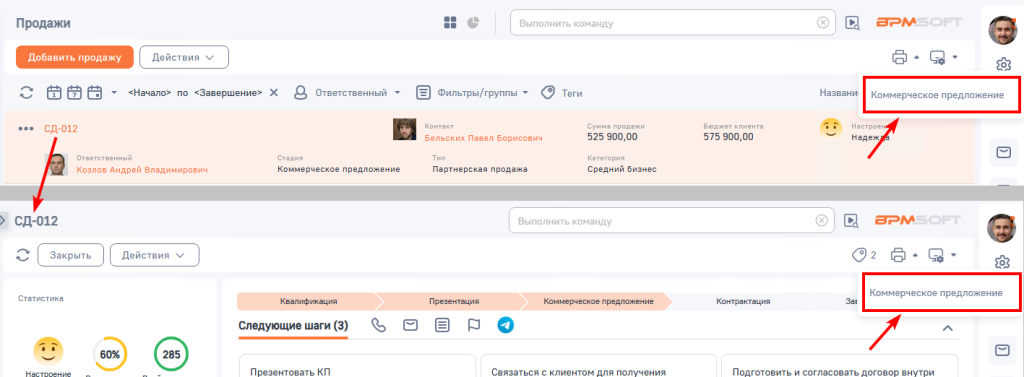1024x377 pixels.
Task: Click the Закрыть button
Action: [71, 255]
